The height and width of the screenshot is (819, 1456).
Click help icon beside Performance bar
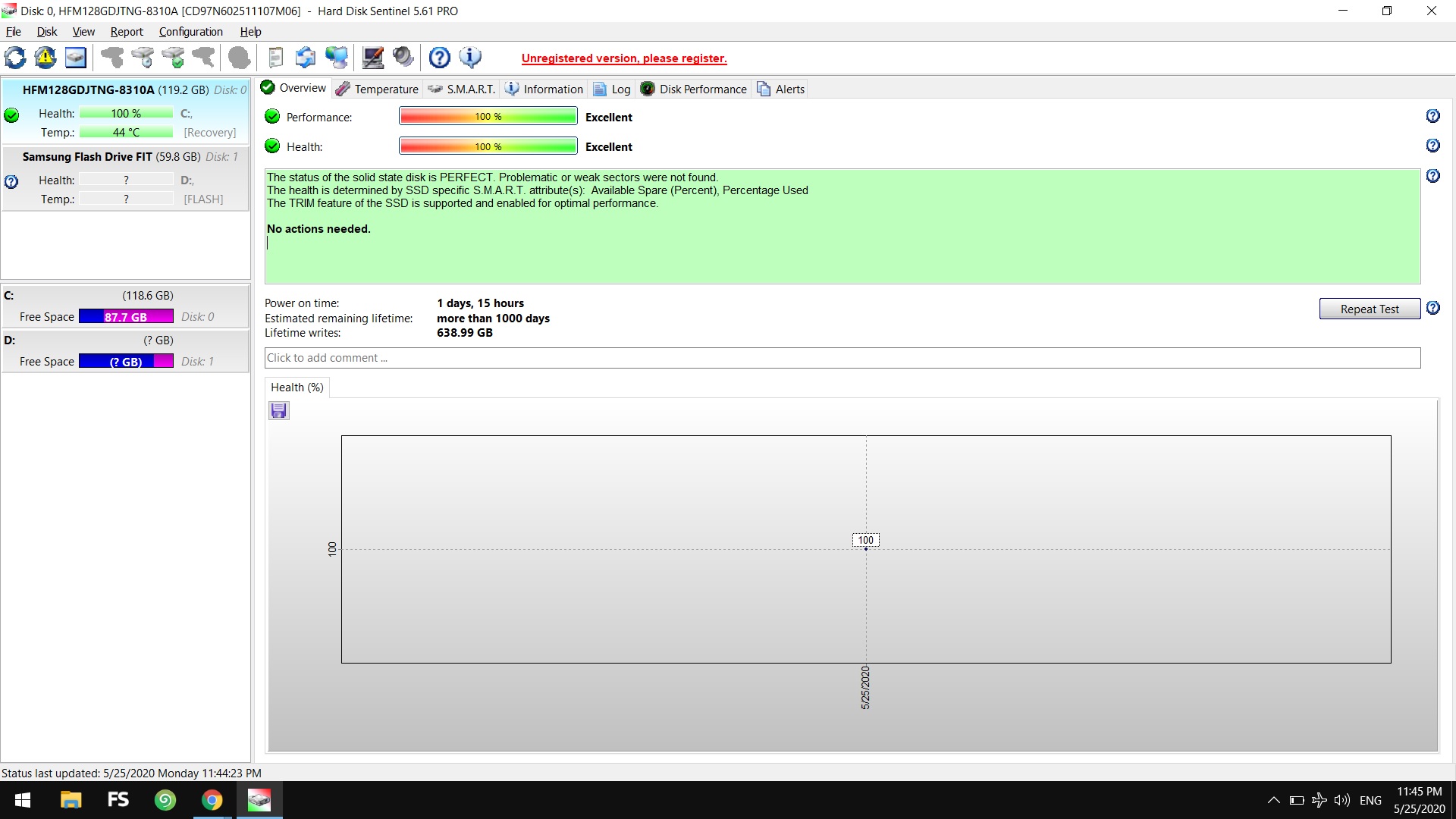point(1432,116)
